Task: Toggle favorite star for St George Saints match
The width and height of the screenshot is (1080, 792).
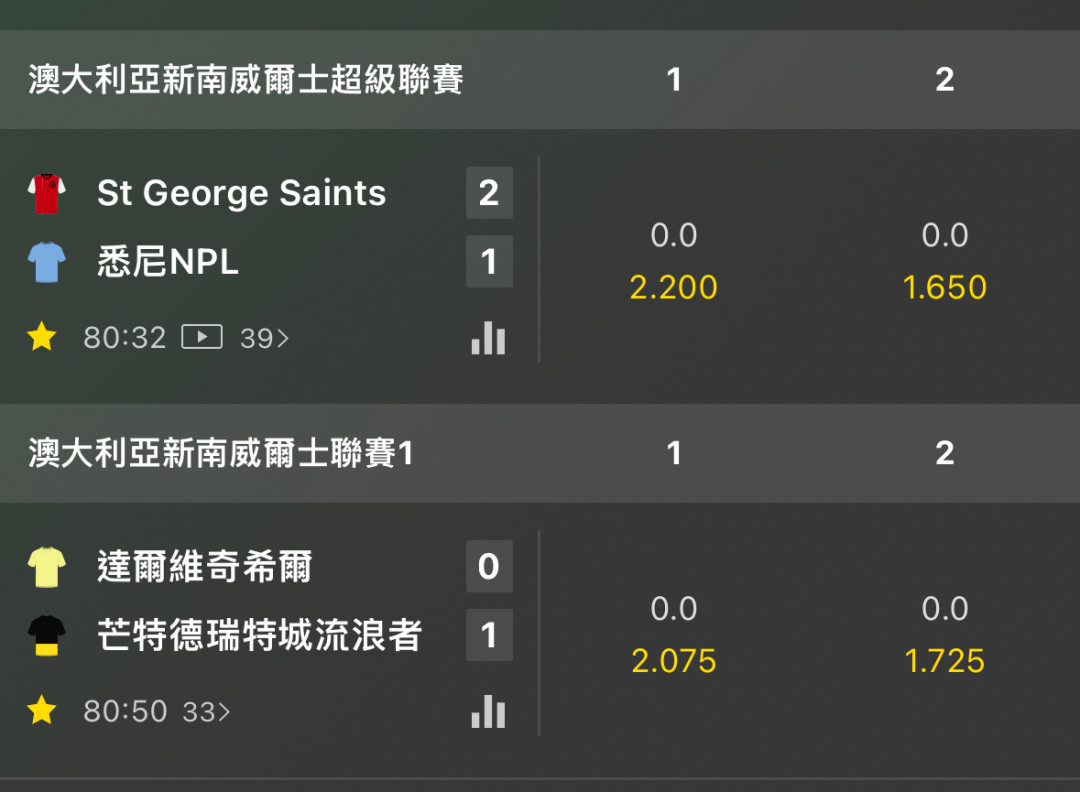Action: (x=41, y=337)
